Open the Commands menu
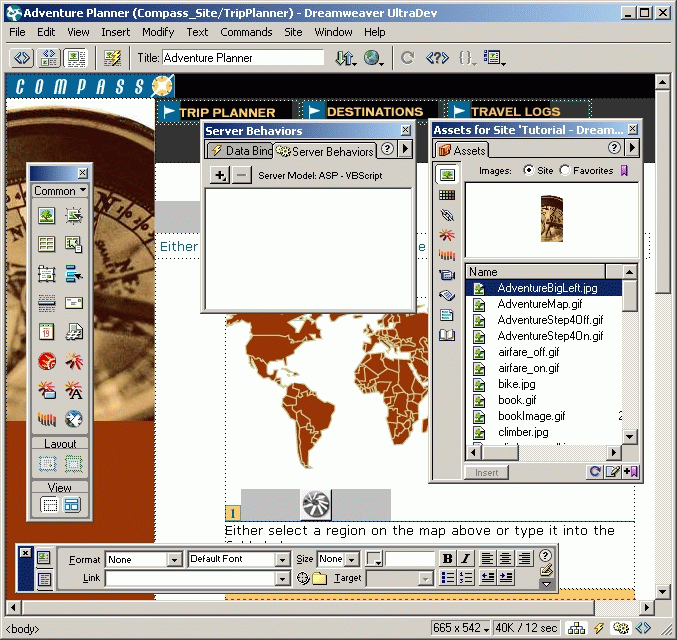 click(x=246, y=32)
